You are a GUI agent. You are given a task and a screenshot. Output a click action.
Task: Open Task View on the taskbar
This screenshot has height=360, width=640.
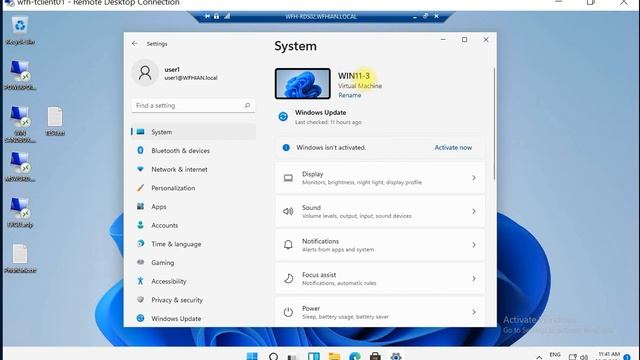click(293, 357)
